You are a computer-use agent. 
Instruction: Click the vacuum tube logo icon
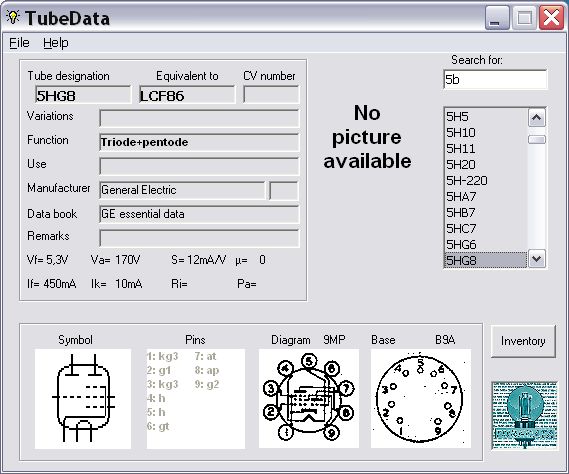(524, 415)
